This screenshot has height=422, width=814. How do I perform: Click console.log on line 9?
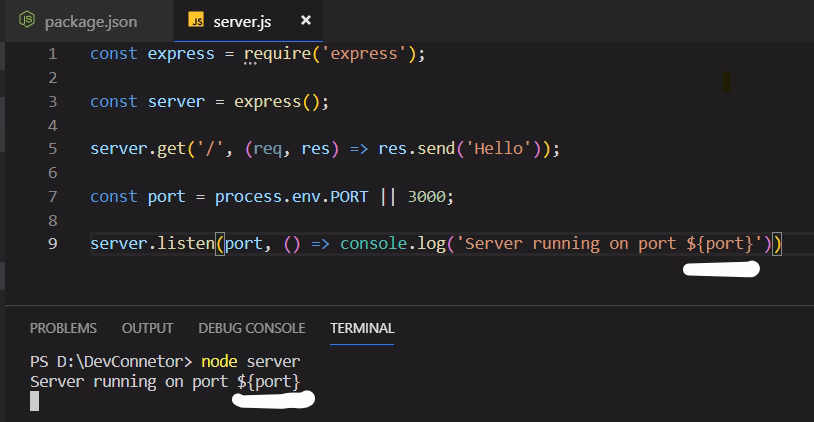coord(393,244)
